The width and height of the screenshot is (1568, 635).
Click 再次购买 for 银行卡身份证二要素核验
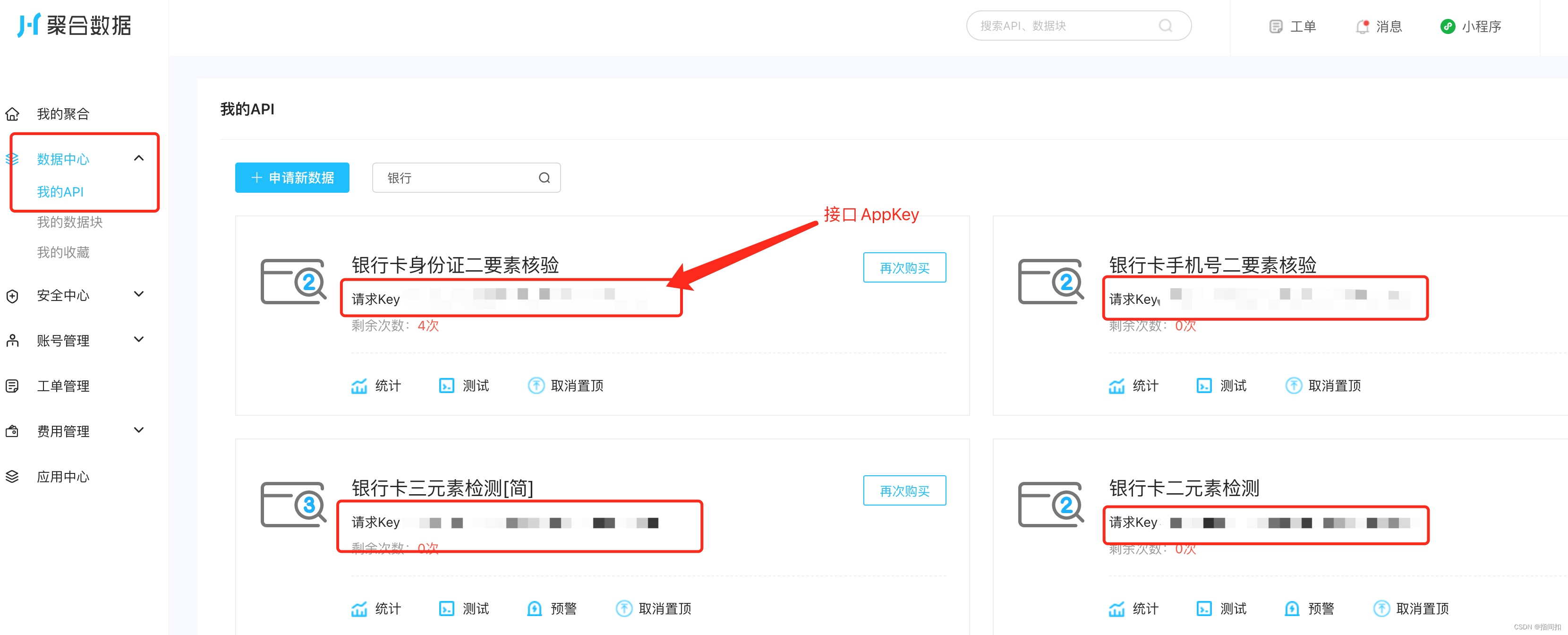click(x=904, y=268)
